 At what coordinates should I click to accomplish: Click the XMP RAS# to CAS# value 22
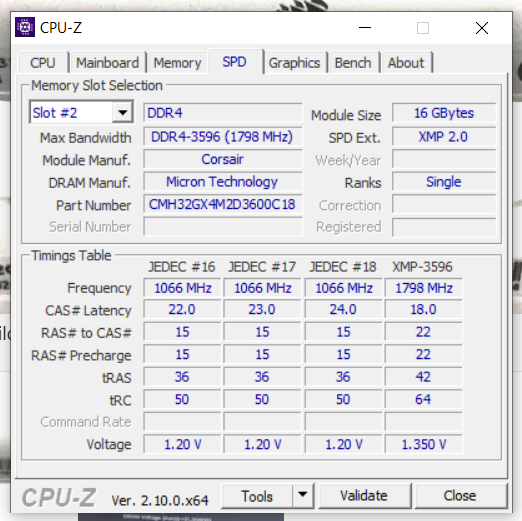[423, 332]
